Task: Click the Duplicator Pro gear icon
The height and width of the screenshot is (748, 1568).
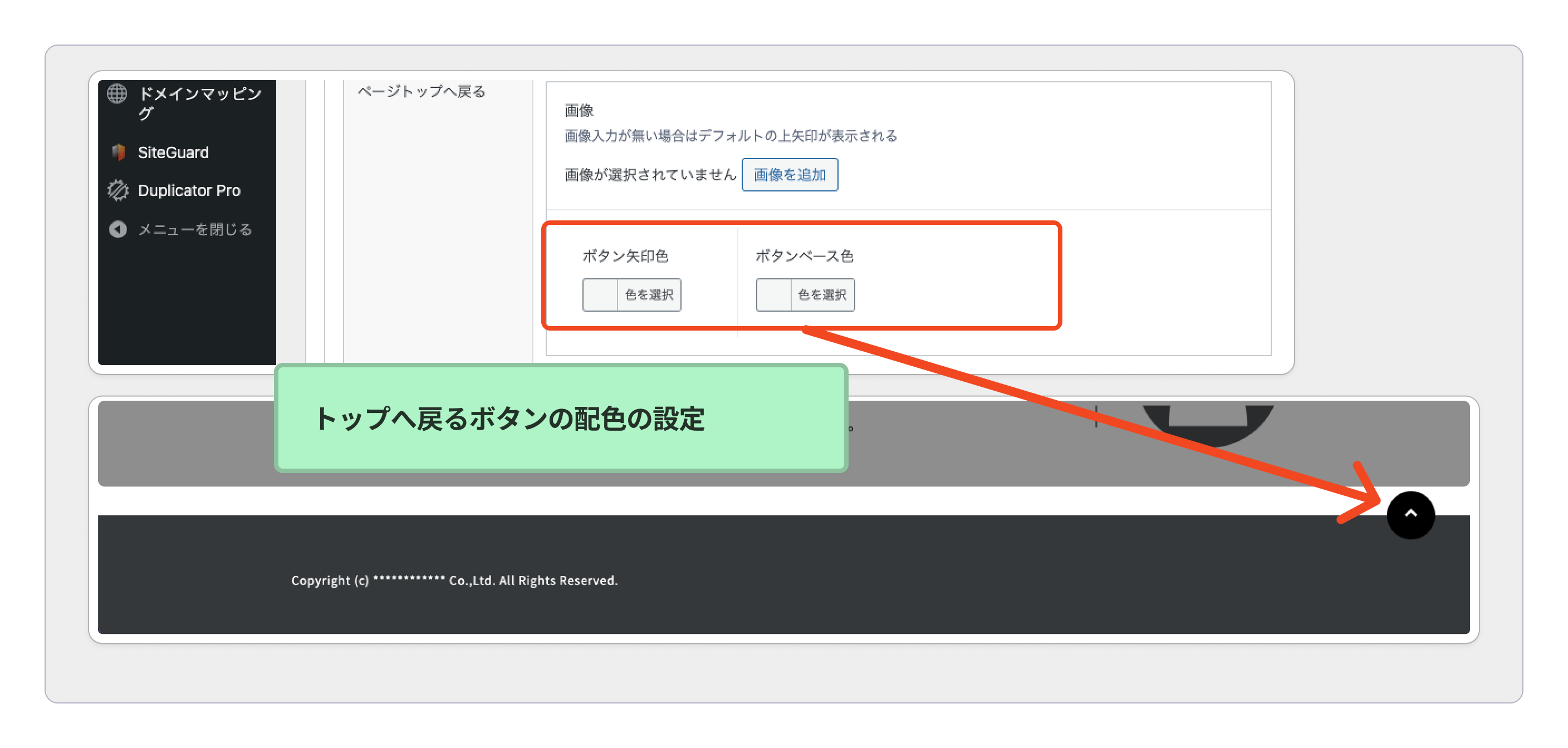Action: tap(118, 190)
